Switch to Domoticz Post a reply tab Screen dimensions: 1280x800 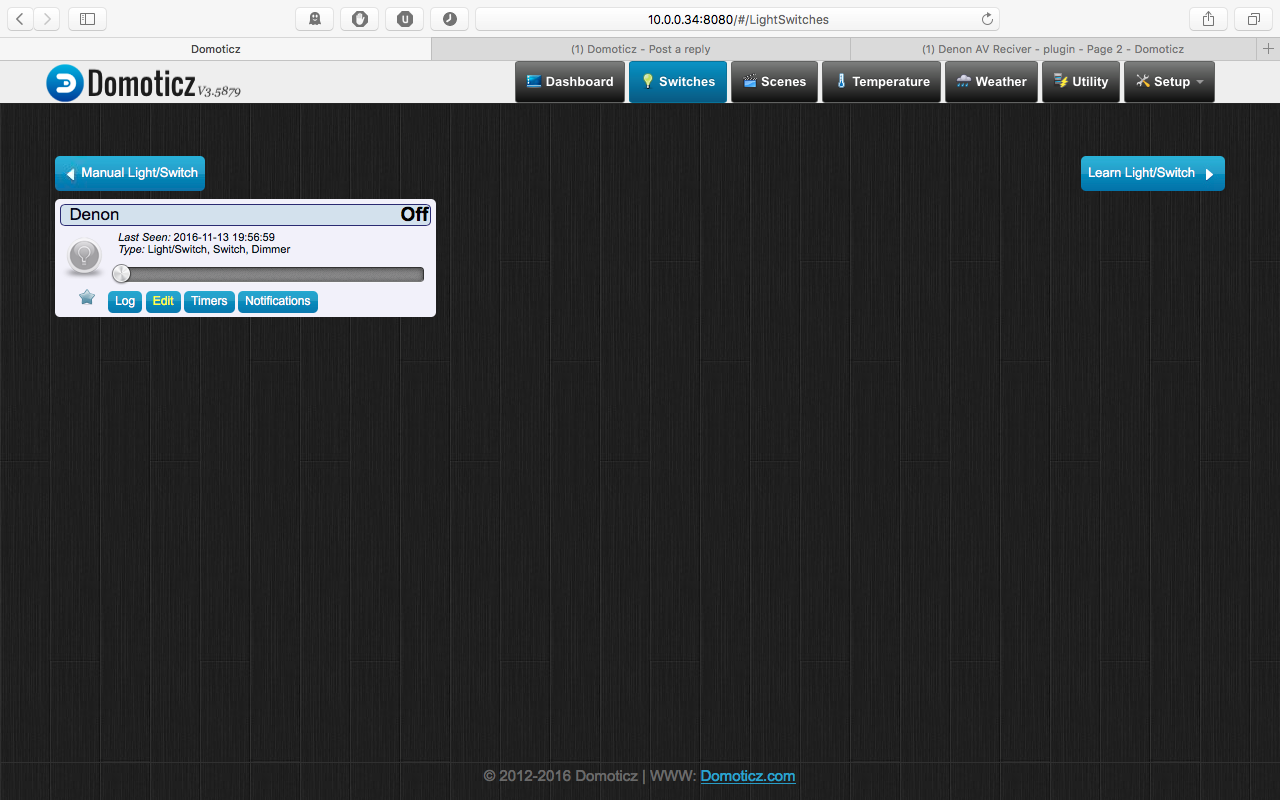(641, 49)
